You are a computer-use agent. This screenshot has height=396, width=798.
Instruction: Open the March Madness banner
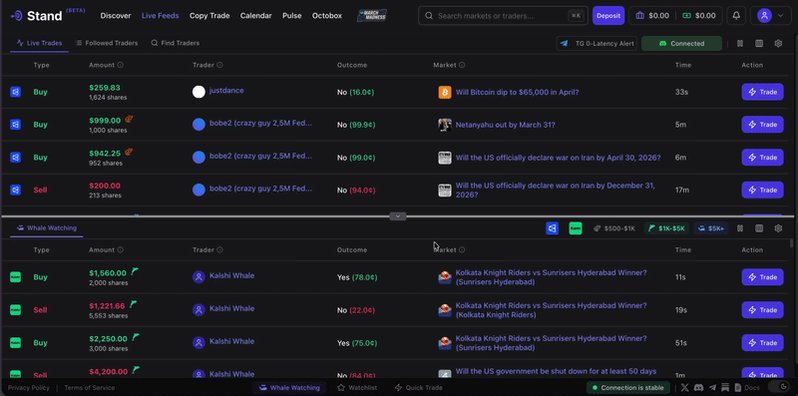click(372, 16)
